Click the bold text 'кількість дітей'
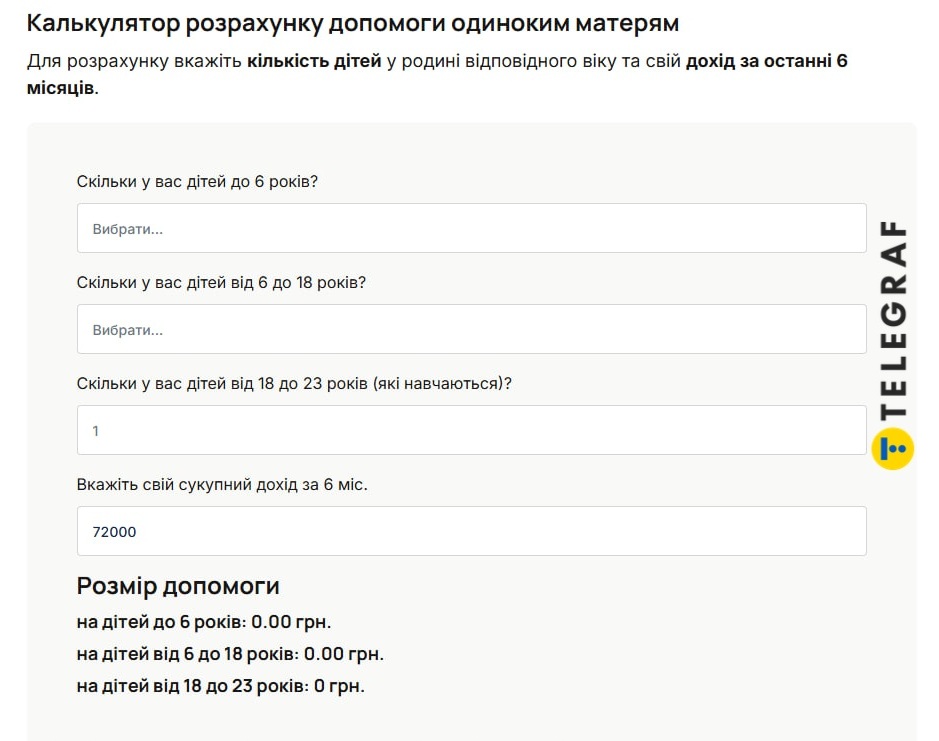 pyautogui.click(x=314, y=61)
